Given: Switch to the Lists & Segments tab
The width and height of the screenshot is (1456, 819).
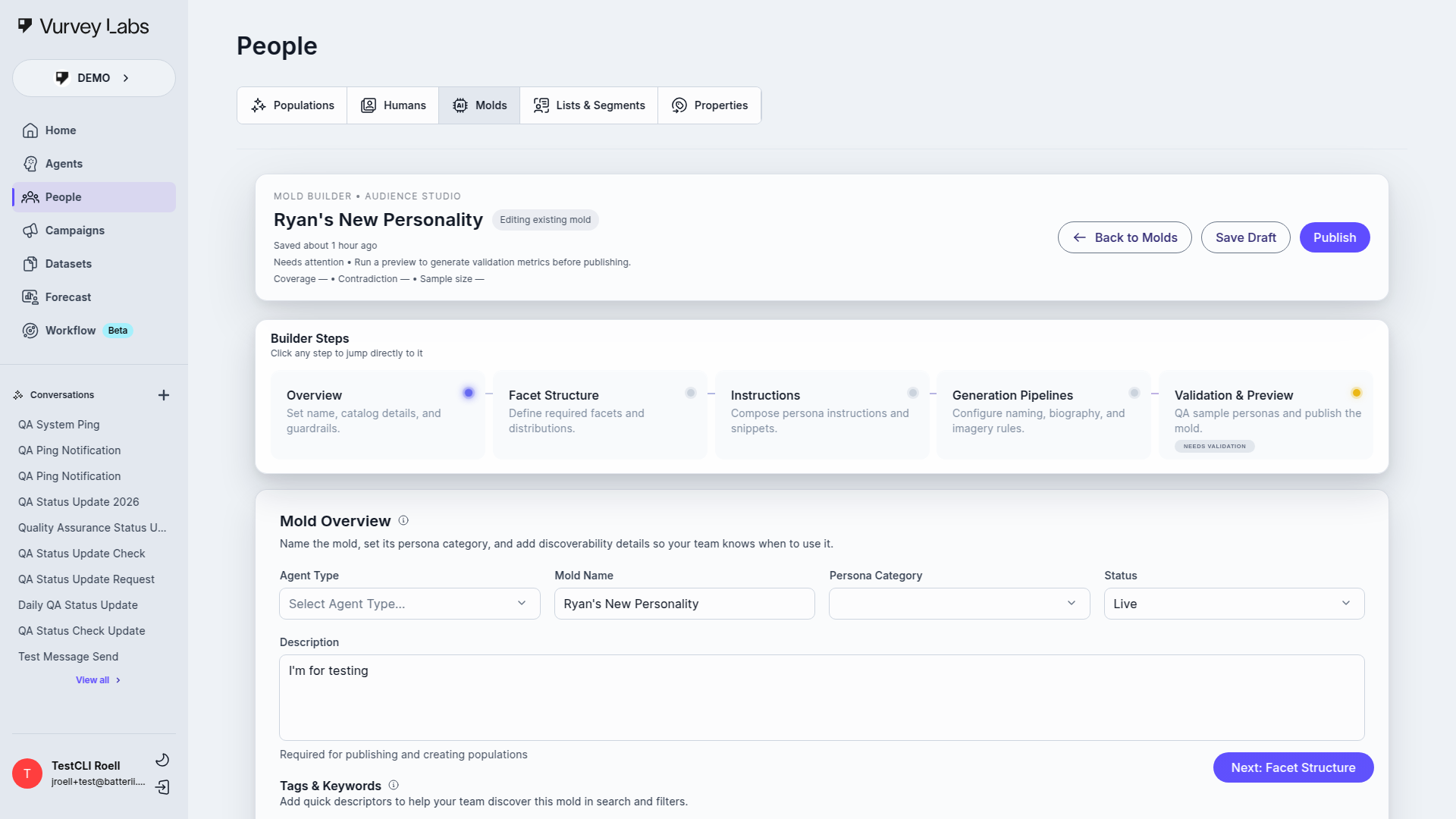Looking at the screenshot, I should [588, 105].
